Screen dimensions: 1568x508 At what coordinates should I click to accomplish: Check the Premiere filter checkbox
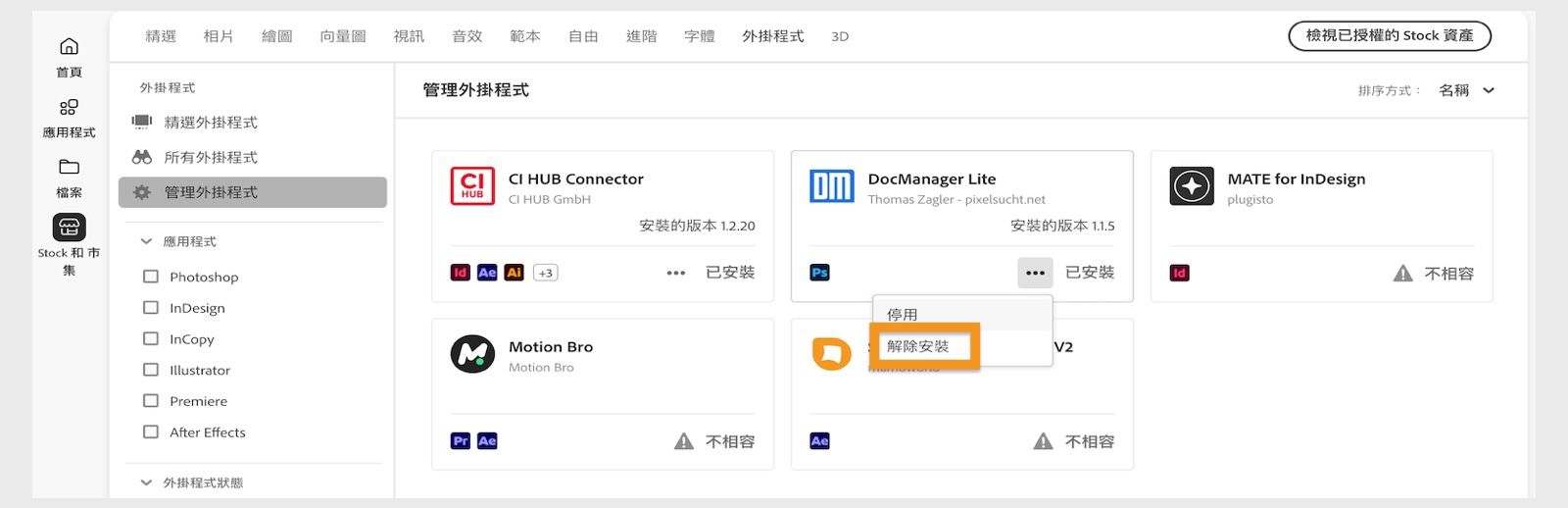[151, 401]
